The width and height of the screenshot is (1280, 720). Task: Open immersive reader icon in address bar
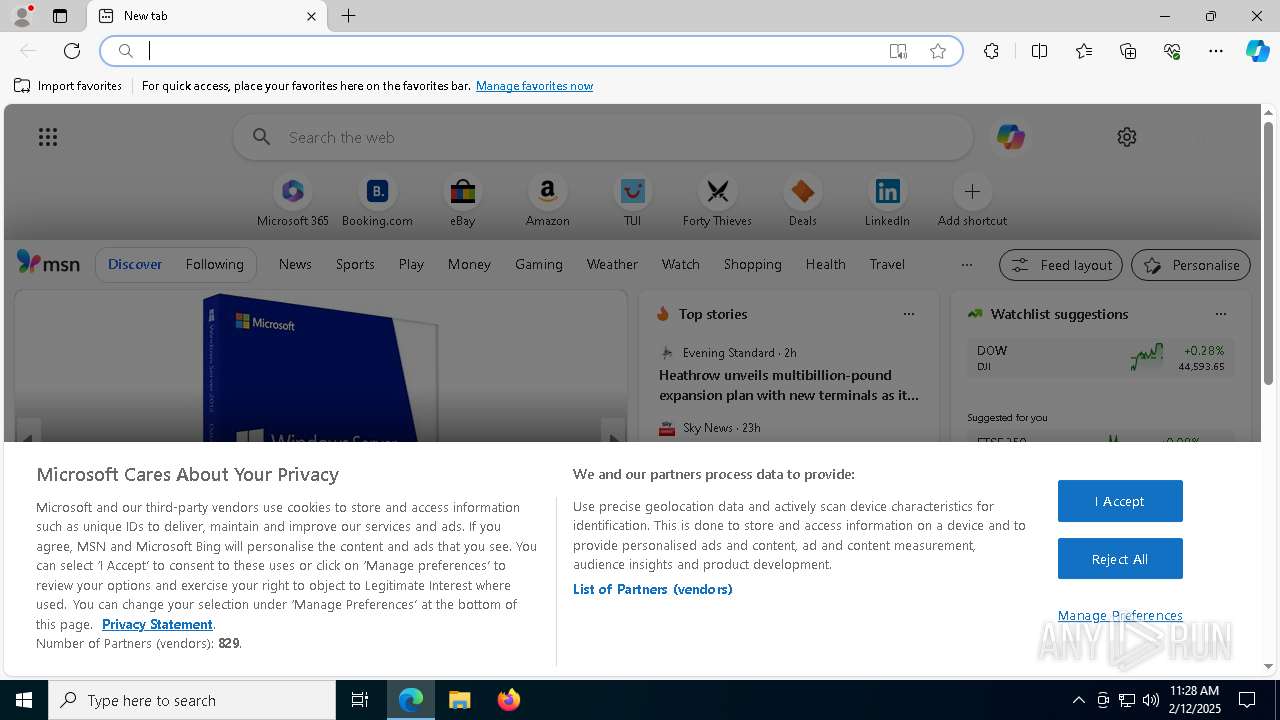point(898,51)
